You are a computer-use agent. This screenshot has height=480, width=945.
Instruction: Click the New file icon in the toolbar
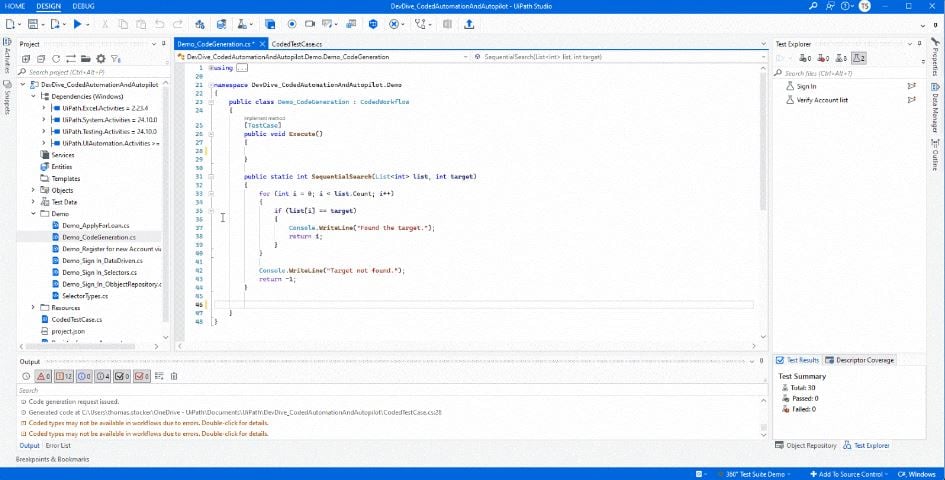tap(10, 24)
